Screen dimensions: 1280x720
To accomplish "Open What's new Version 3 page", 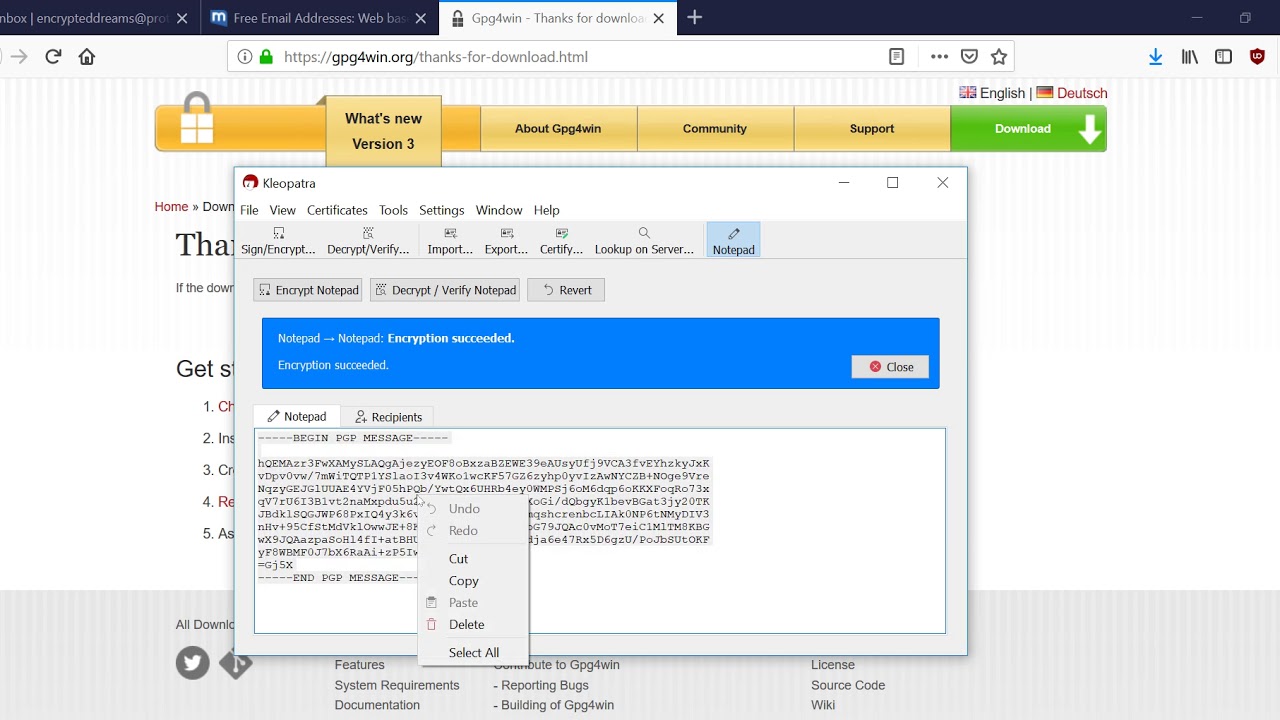I will [x=383, y=131].
